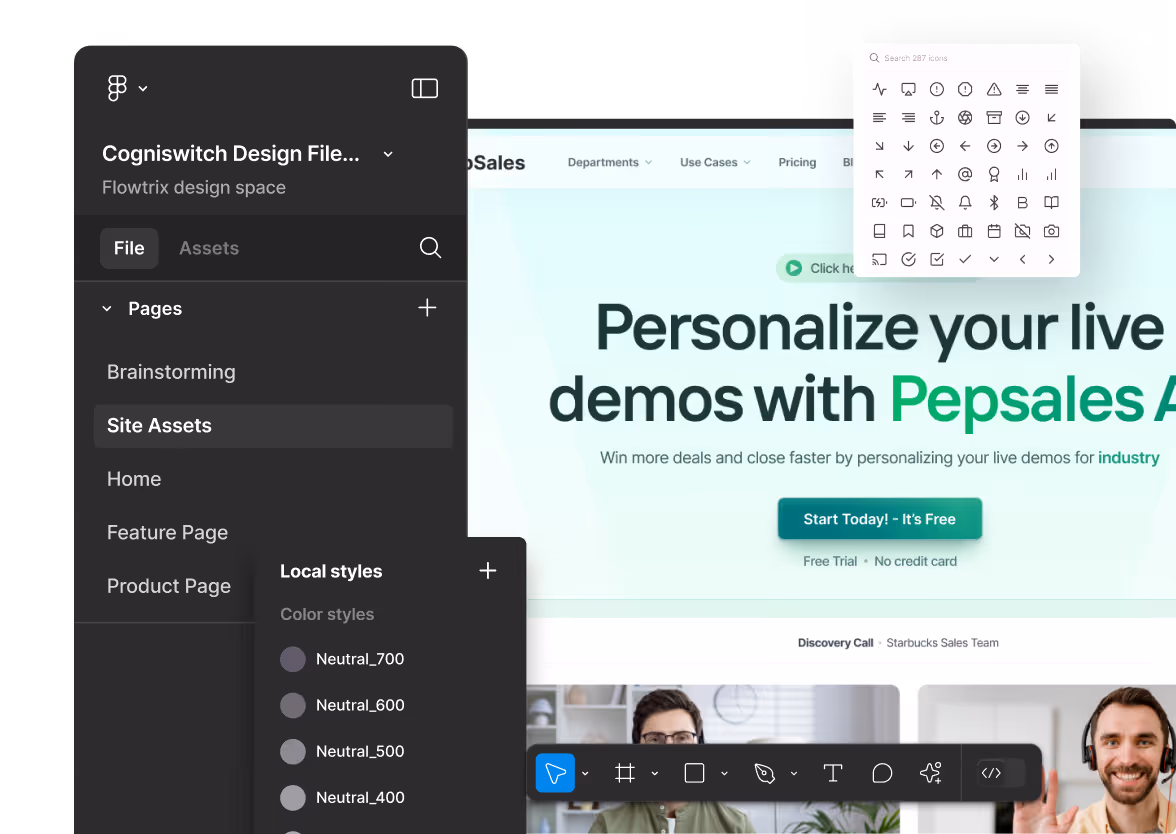Open the Frame tool options chevron

coord(655,773)
